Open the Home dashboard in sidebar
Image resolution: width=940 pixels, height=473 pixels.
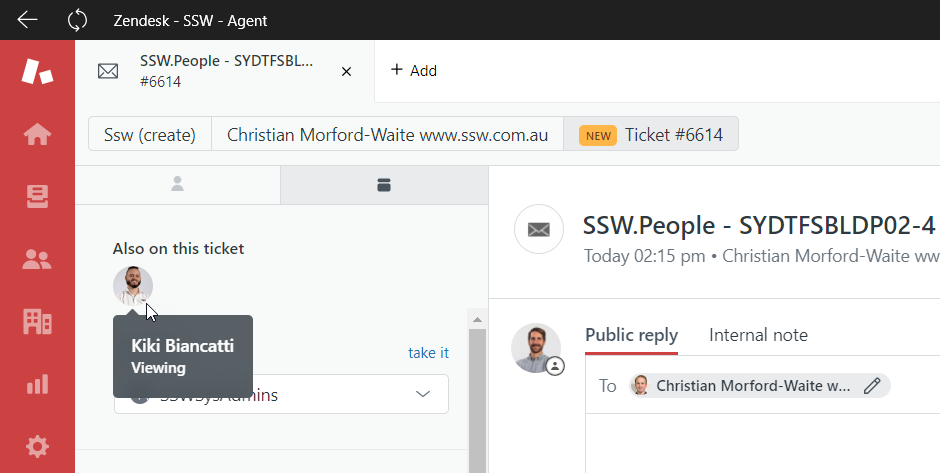point(37,134)
